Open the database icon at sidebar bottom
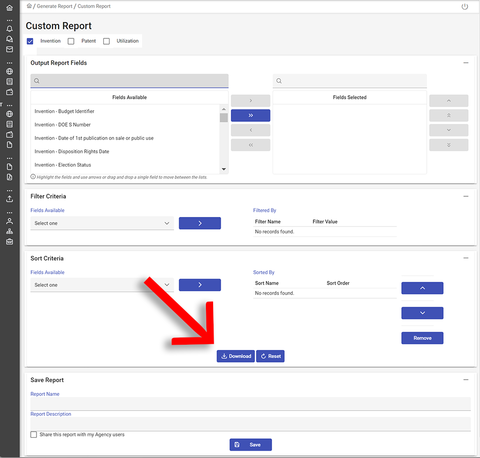 pyautogui.click(x=9, y=242)
